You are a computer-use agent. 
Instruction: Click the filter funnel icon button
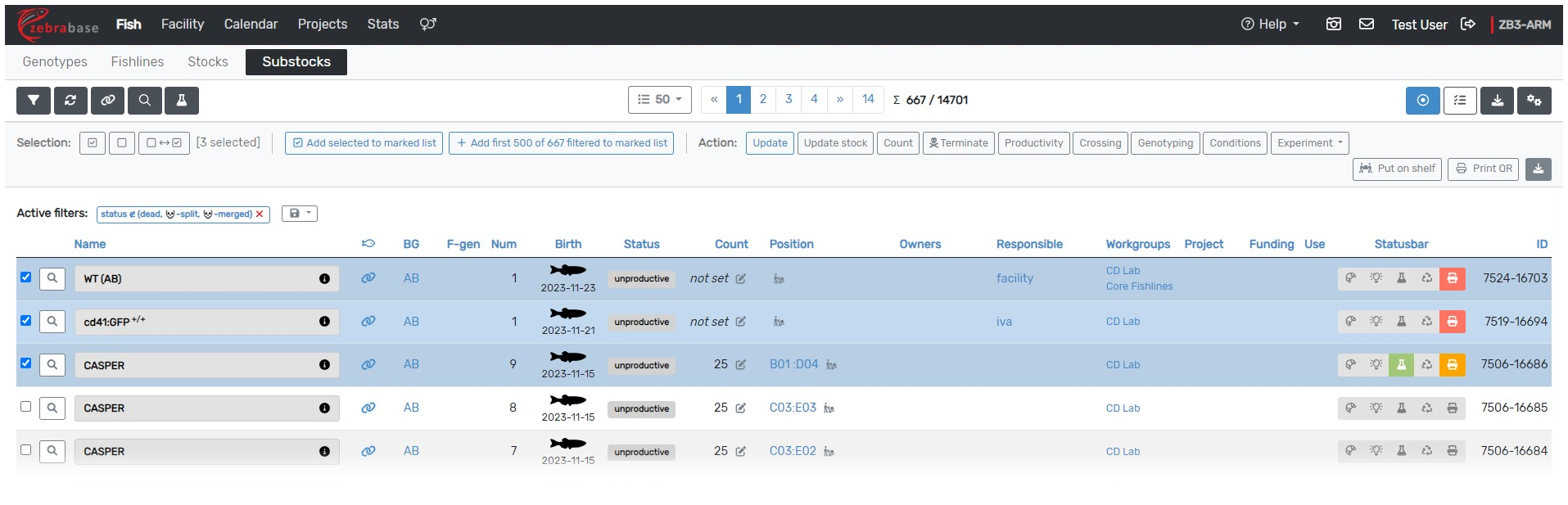coord(34,101)
